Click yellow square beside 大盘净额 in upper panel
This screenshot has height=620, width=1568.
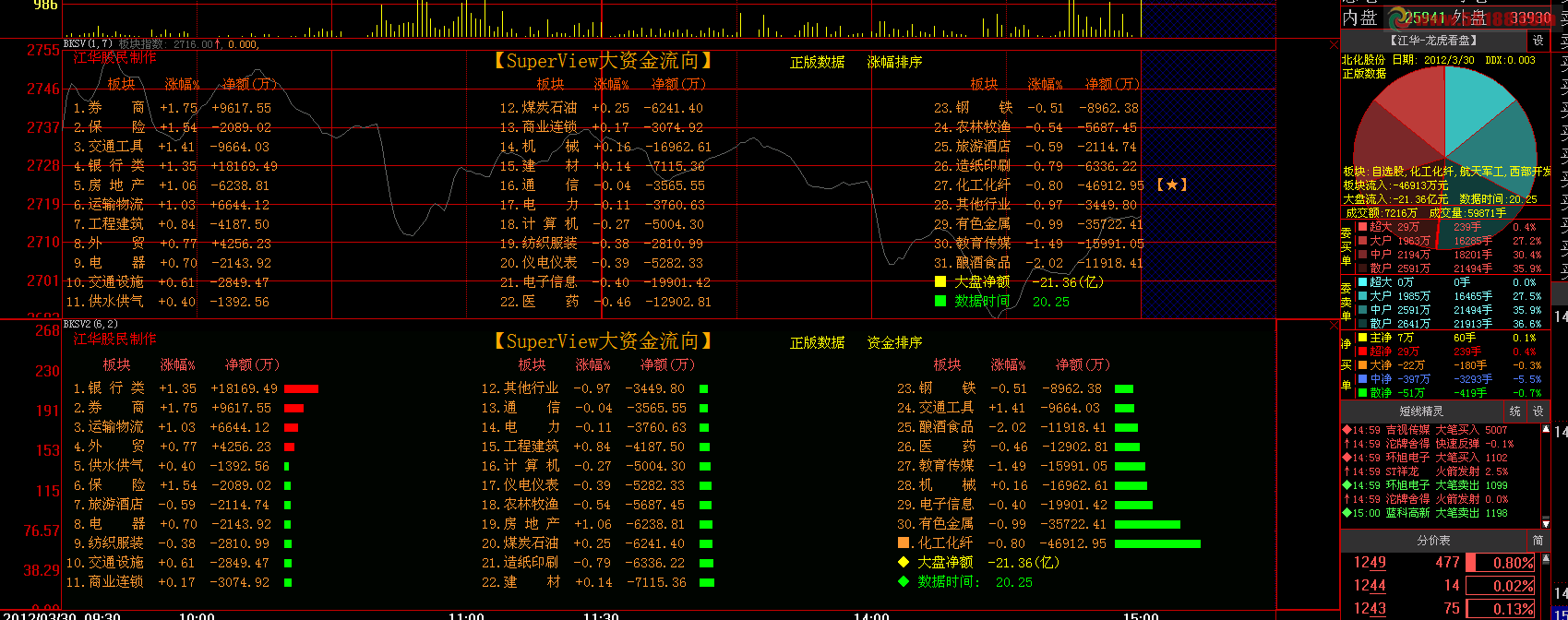point(940,281)
